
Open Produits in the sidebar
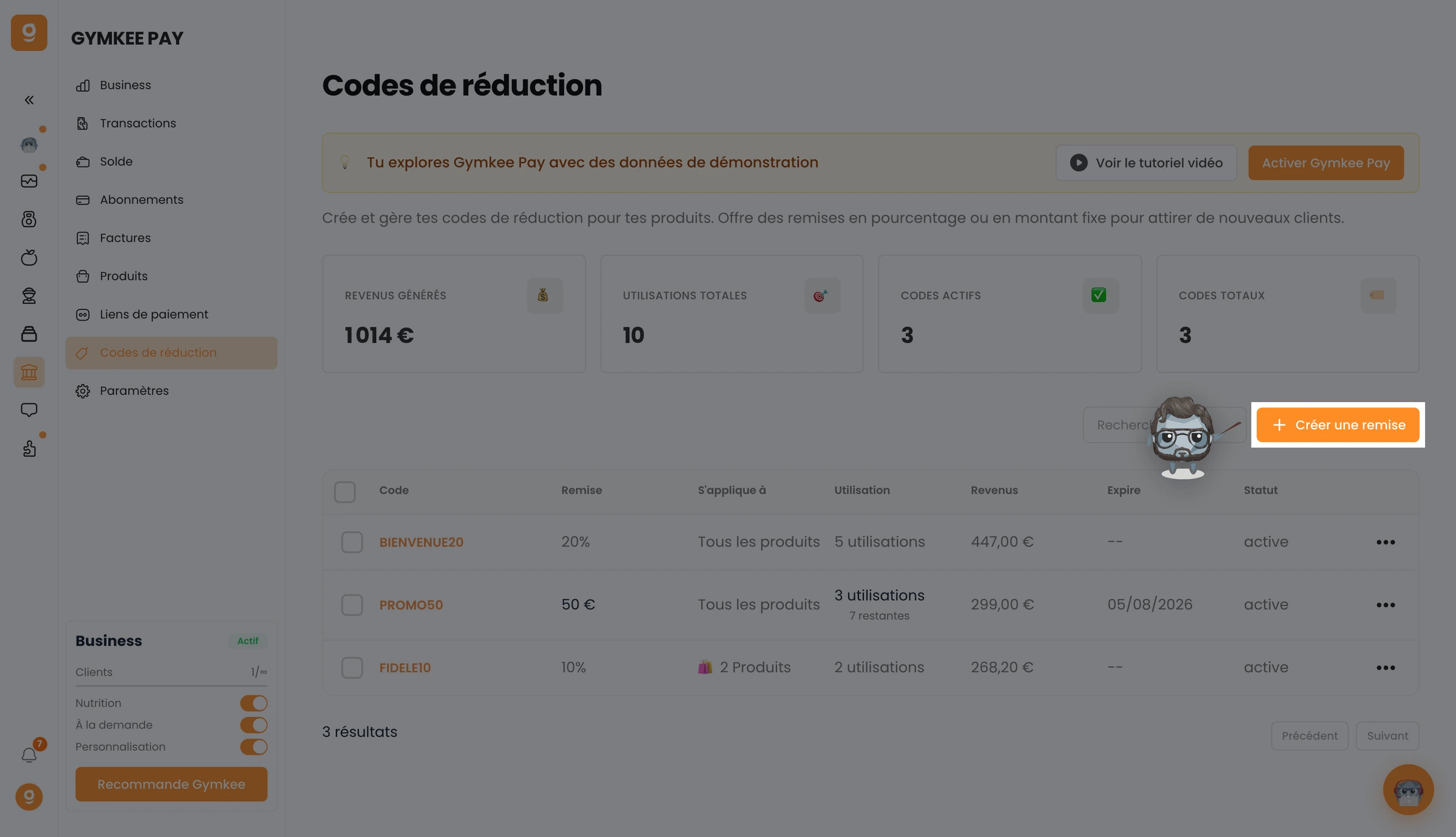(172, 277)
